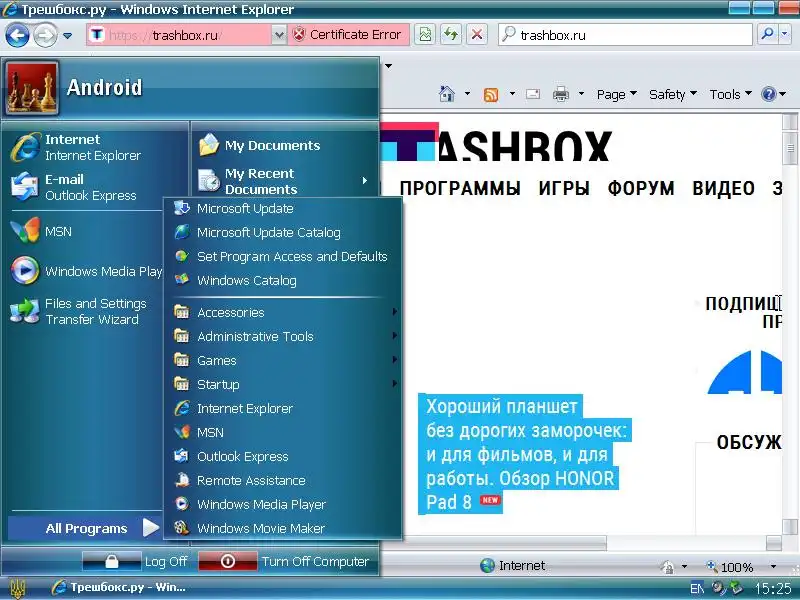The height and width of the screenshot is (600, 800).
Task: Open the HONOR Pad 8 review article
Action: coord(524,454)
